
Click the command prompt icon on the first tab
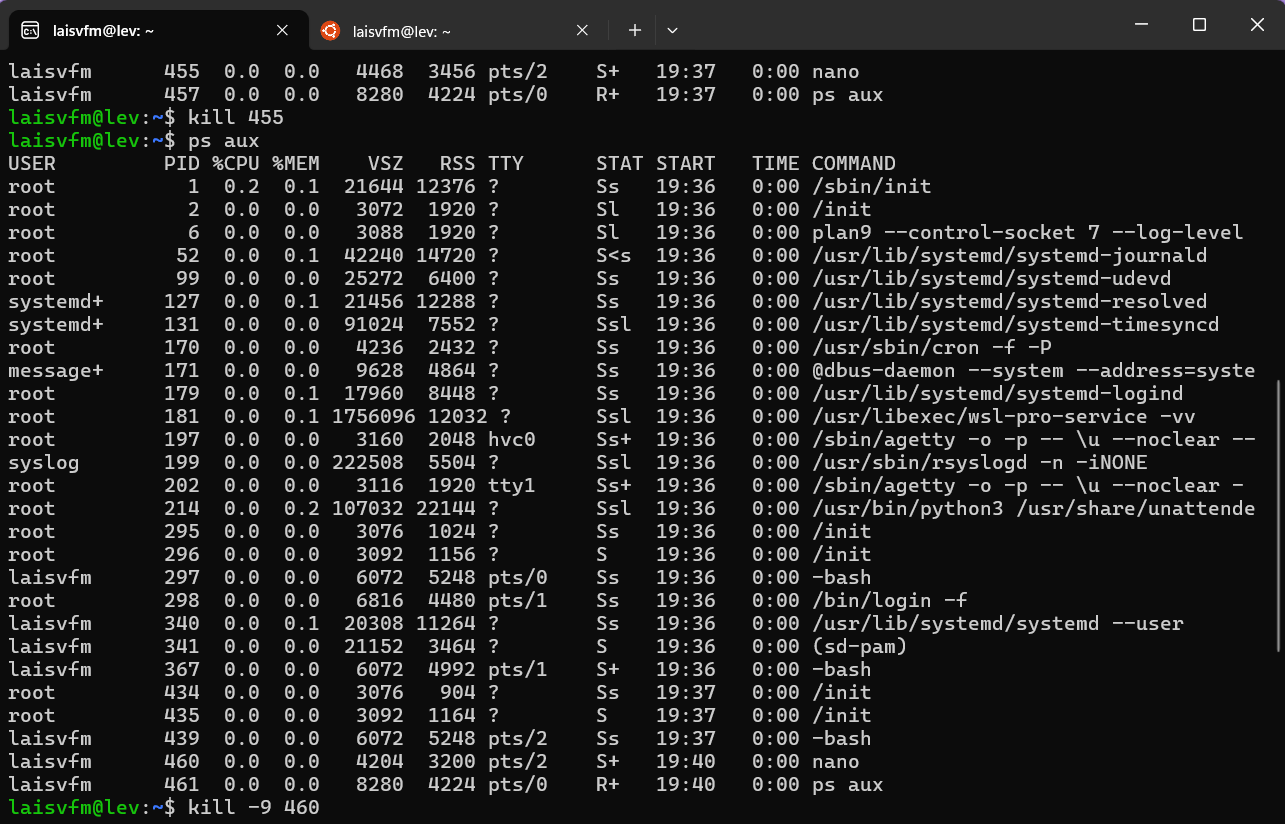point(31,30)
